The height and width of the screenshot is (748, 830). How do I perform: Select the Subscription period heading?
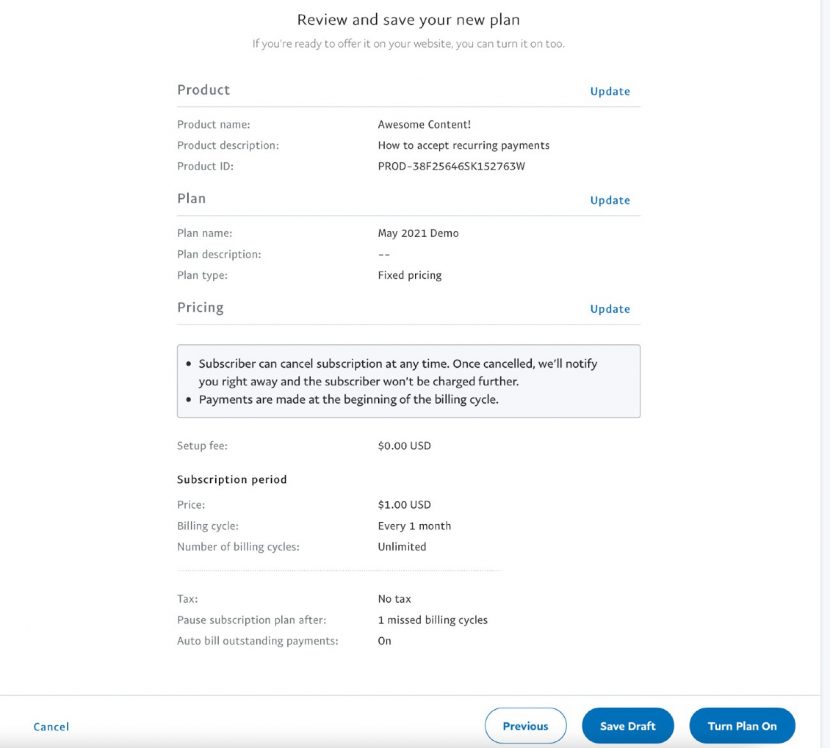[232, 479]
